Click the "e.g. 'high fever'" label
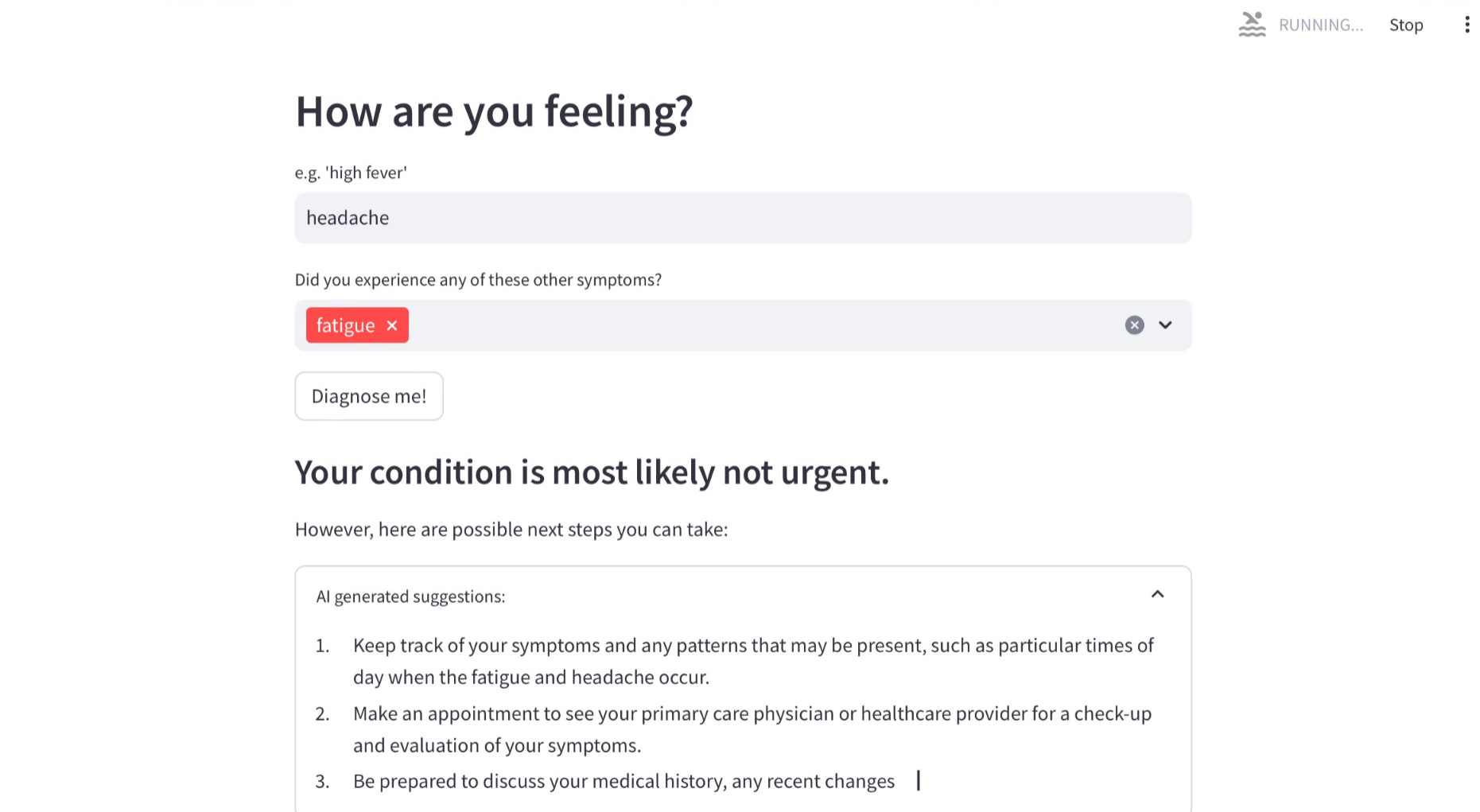Image resolution: width=1480 pixels, height=812 pixels. (351, 173)
